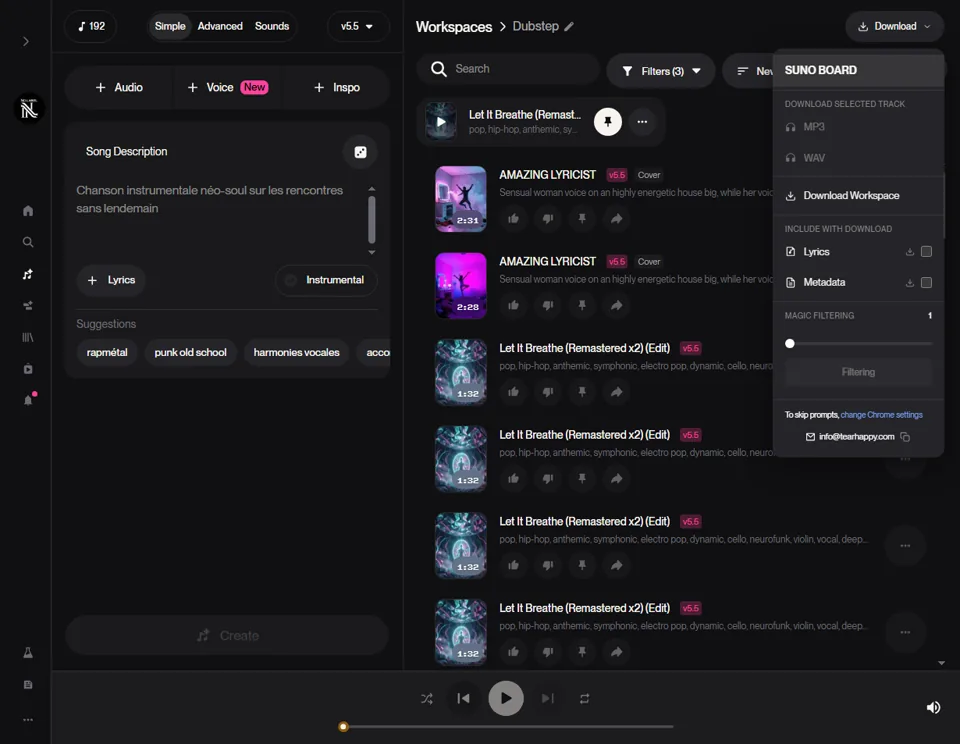Switch to Sounds tab

point(272,26)
